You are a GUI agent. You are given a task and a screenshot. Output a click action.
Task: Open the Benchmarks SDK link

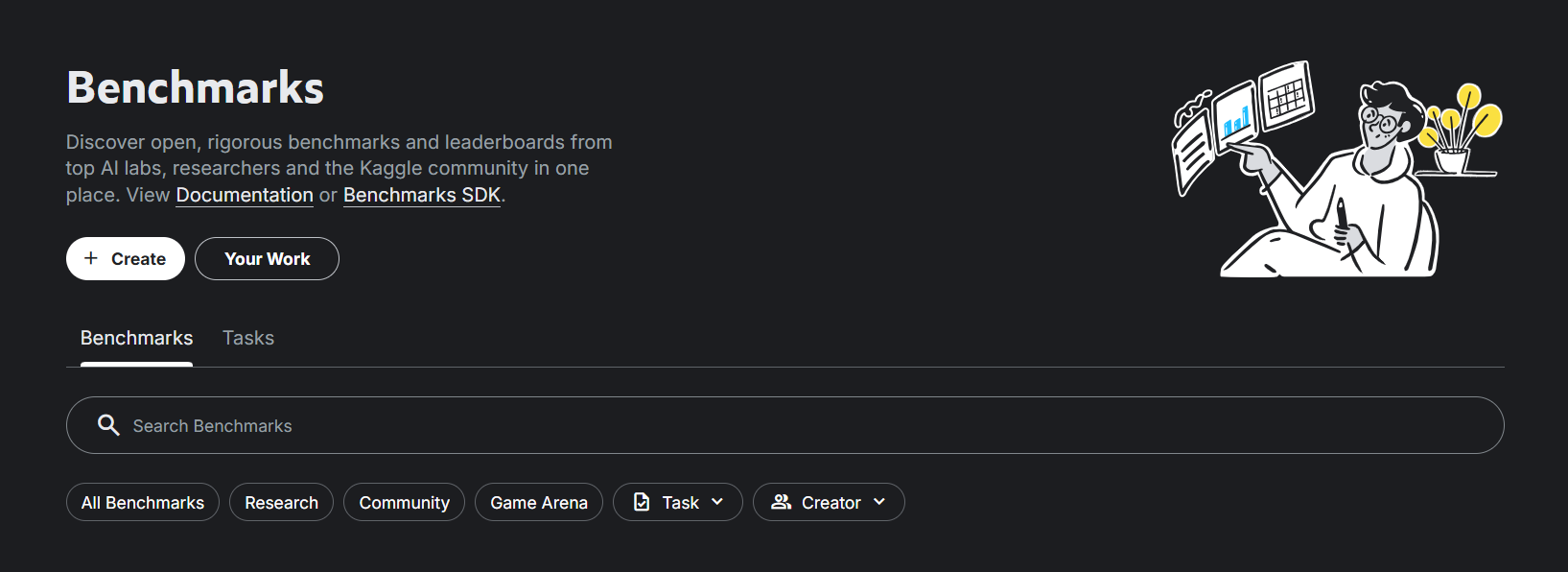[x=422, y=195]
